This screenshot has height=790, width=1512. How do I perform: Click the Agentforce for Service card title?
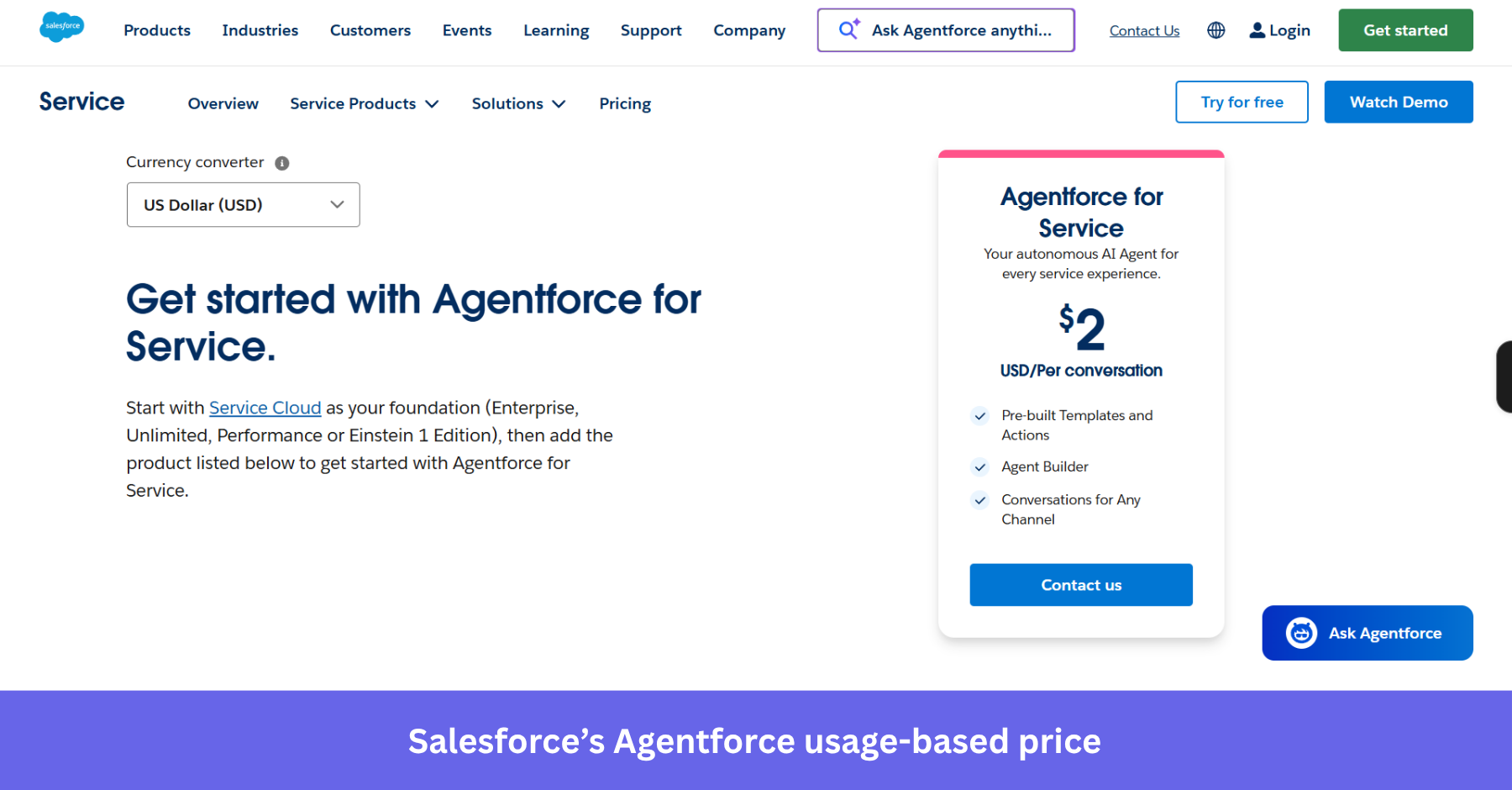[1081, 212]
